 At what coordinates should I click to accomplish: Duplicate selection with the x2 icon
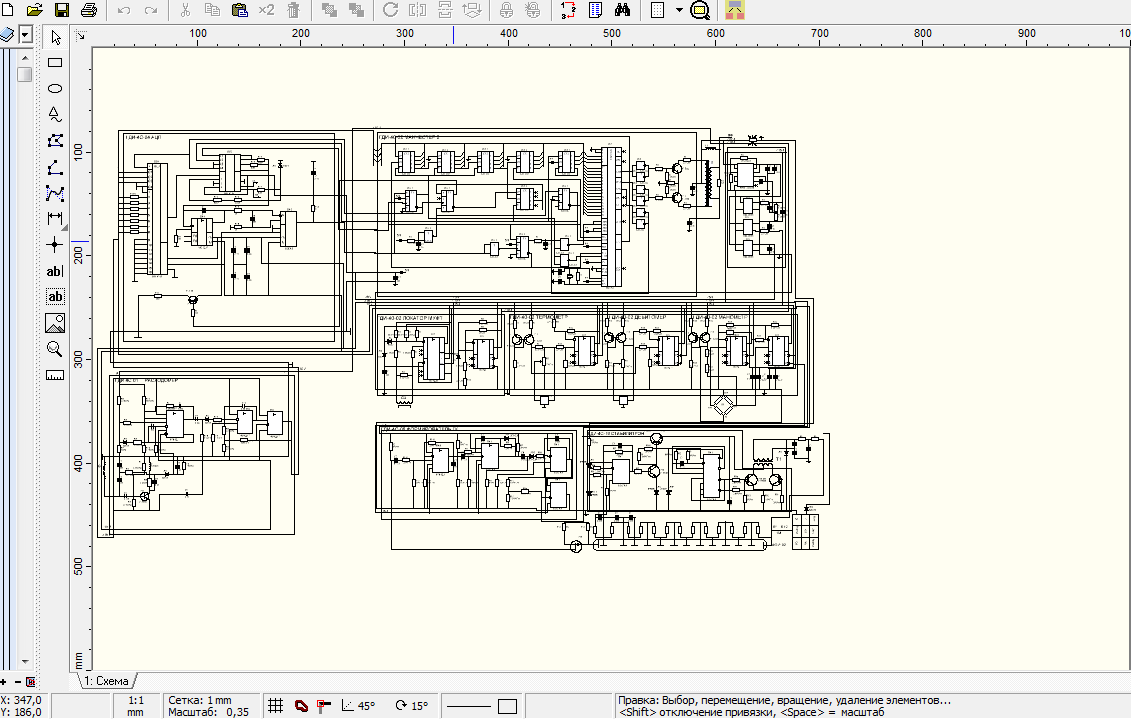266,9
